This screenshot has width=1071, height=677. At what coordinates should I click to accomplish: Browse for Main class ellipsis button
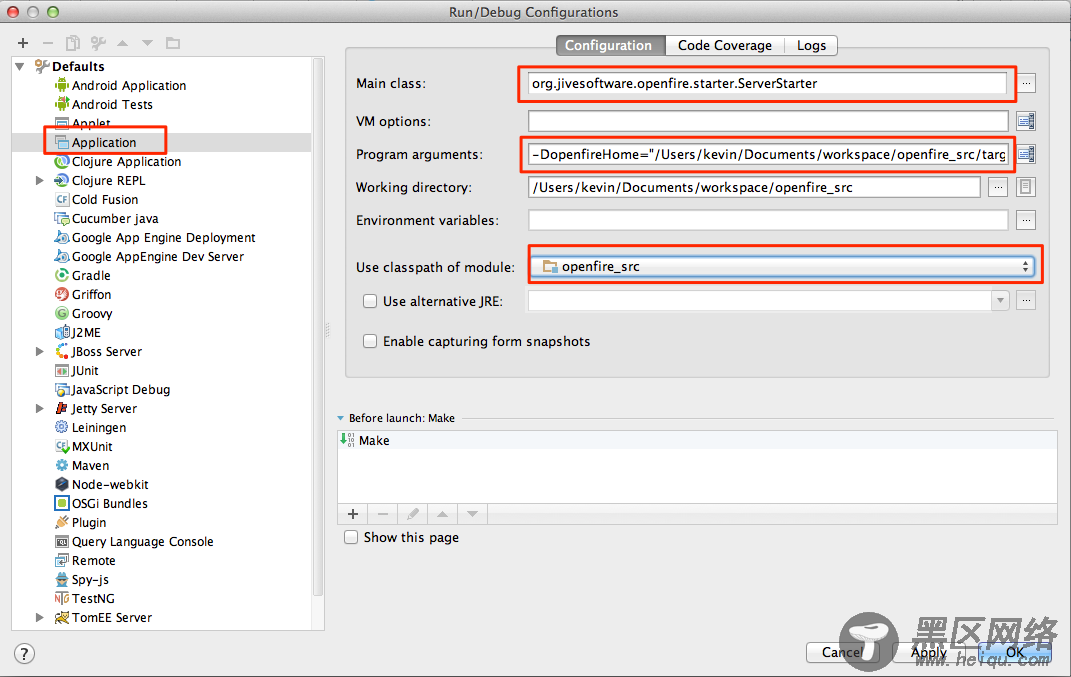[x=1026, y=83]
